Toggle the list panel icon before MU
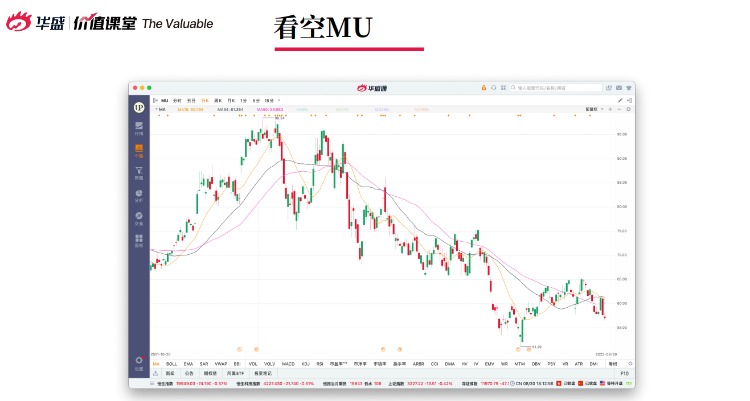Screen dimensions: 750x401 coord(155,100)
